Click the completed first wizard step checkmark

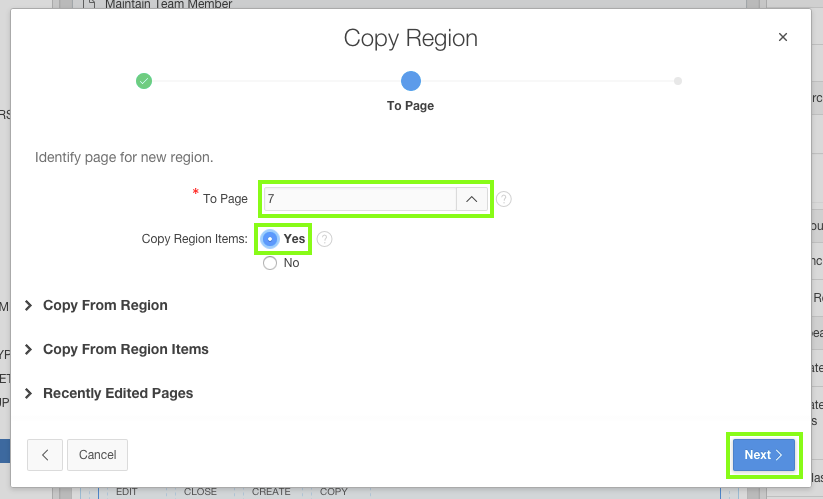coord(144,81)
